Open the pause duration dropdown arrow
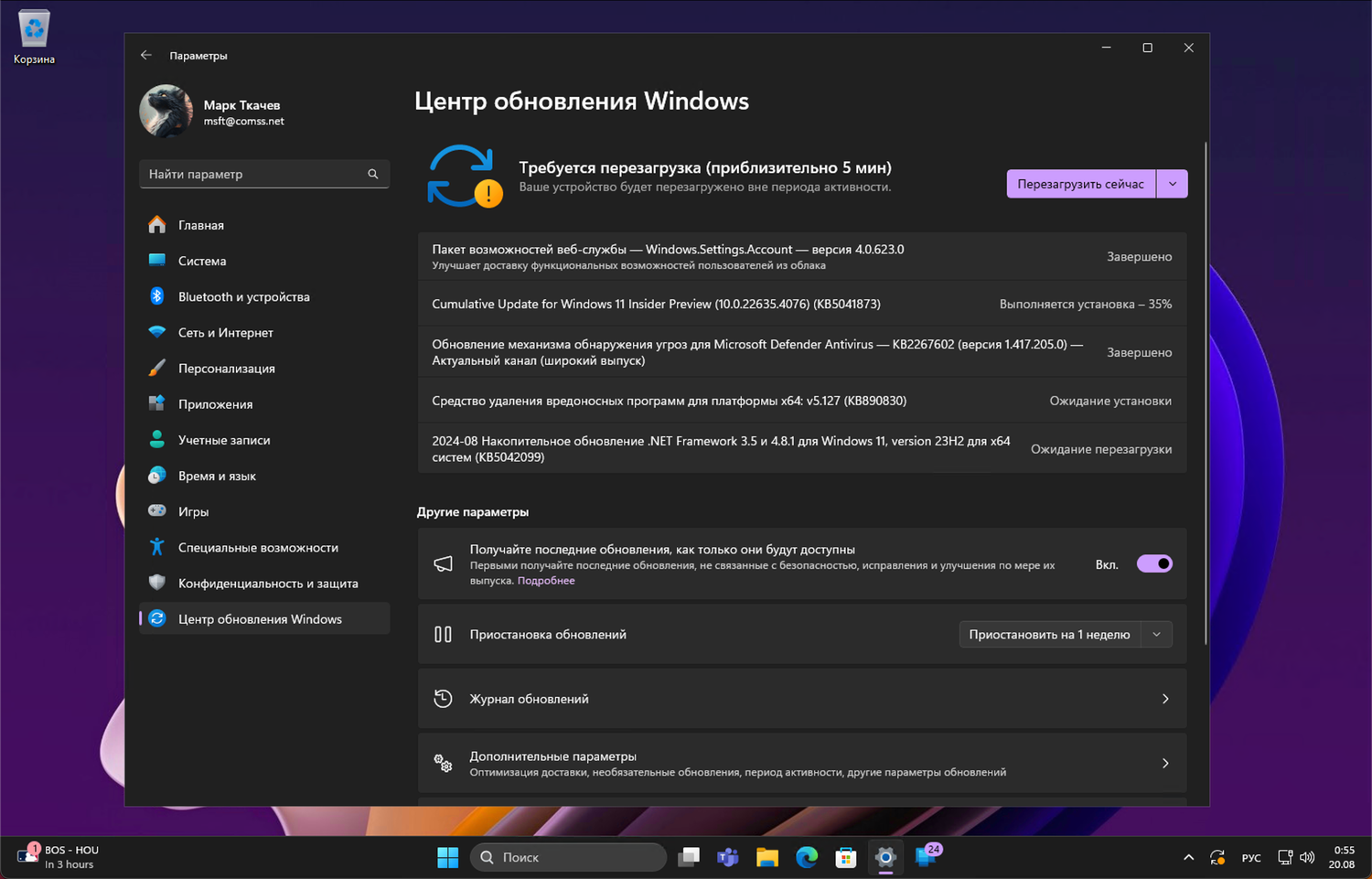 point(1157,634)
